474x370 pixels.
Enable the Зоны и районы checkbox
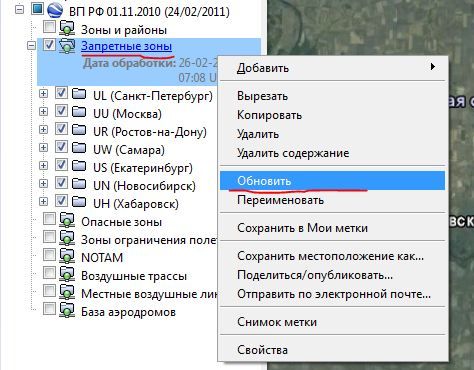coord(49,27)
